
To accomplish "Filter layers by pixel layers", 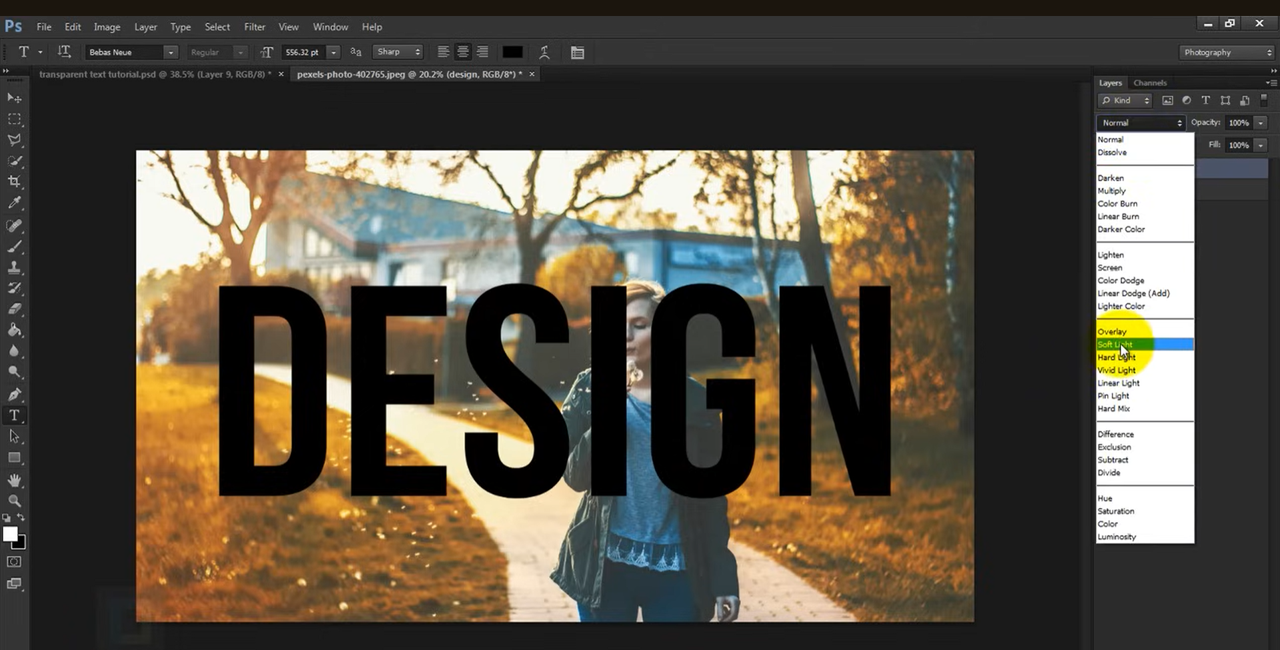I will (1167, 100).
